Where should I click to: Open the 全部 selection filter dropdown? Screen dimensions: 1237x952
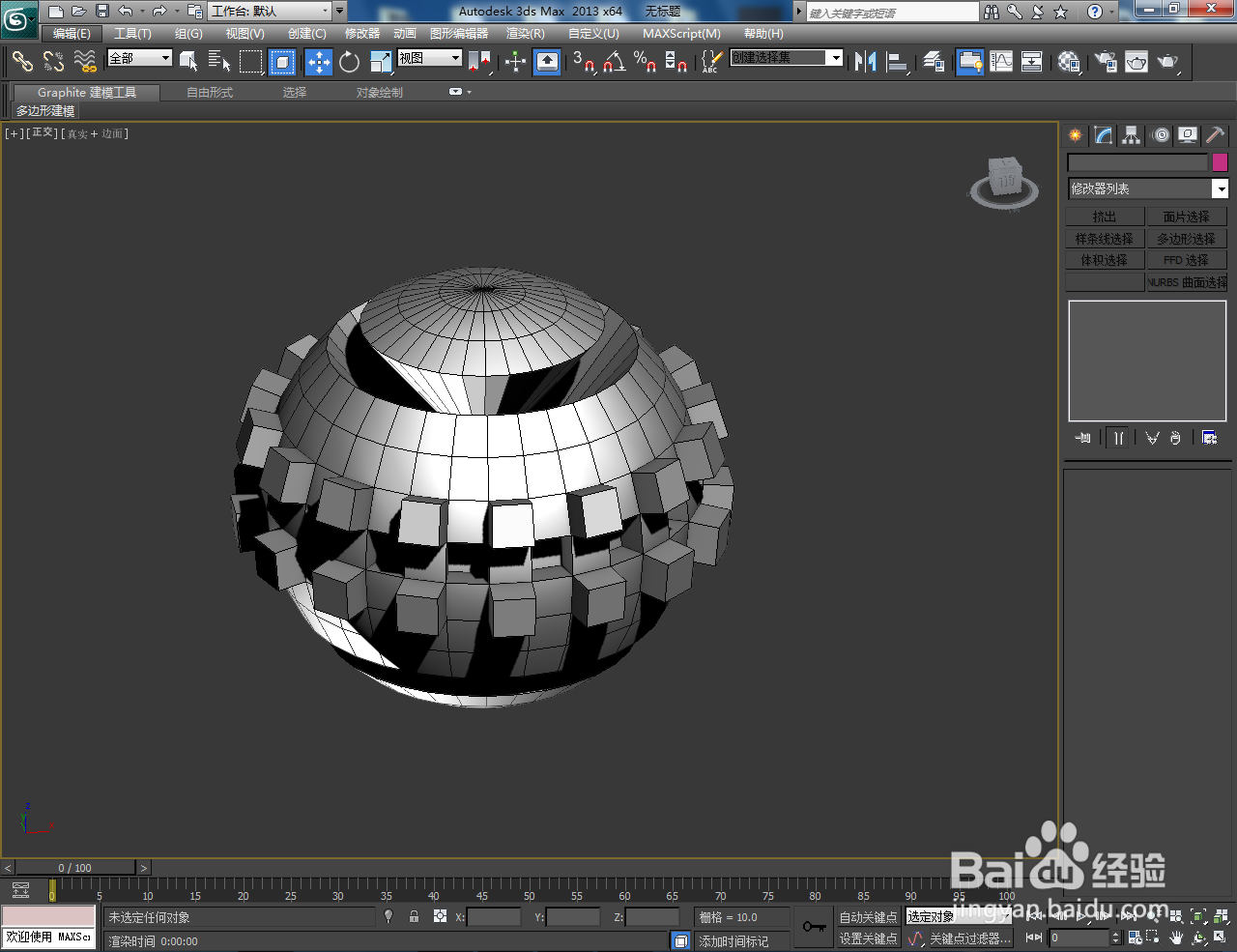coord(138,59)
